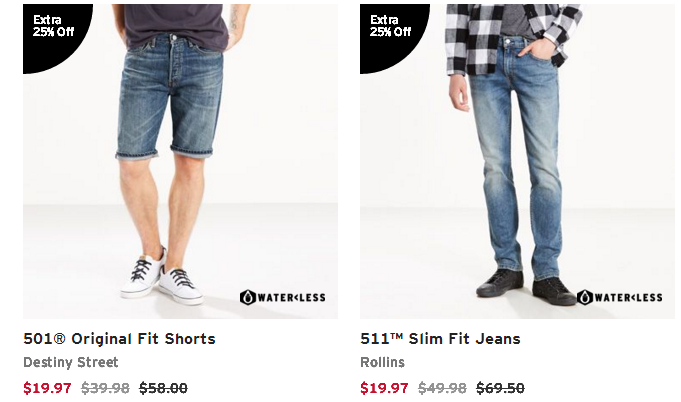Click the crossed-out $39.98 price
This screenshot has height=402, width=681.
click(x=106, y=388)
